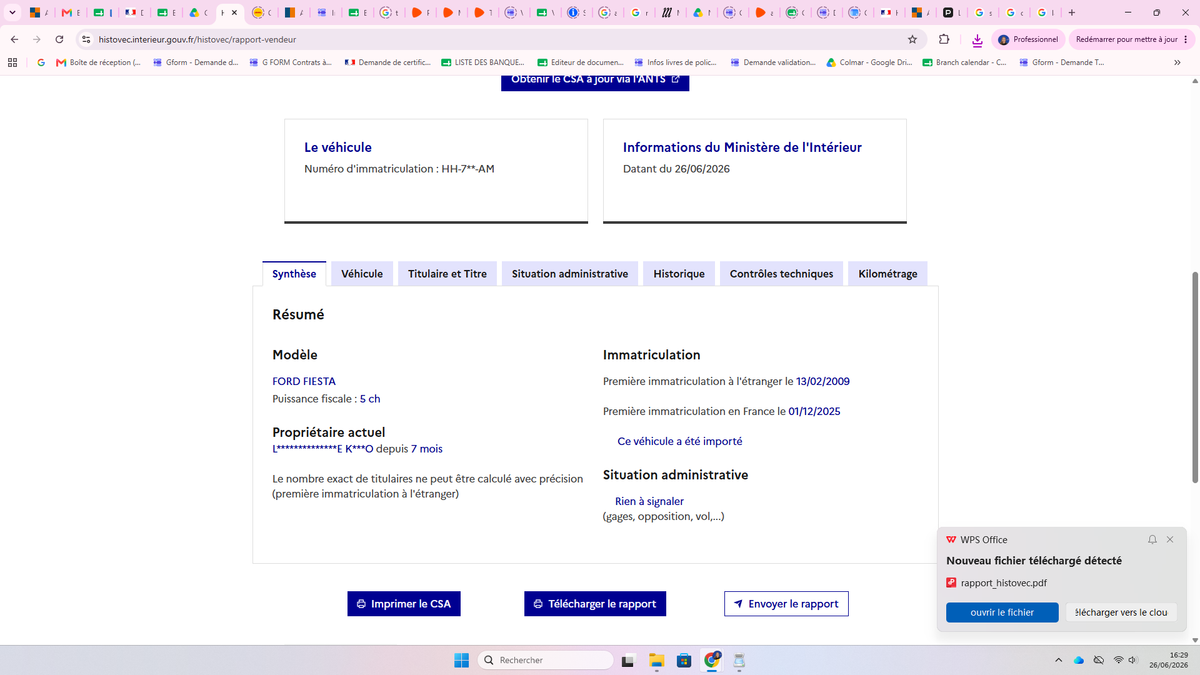
Task: Open File Explorer from the taskbar
Action: point(657,660)
